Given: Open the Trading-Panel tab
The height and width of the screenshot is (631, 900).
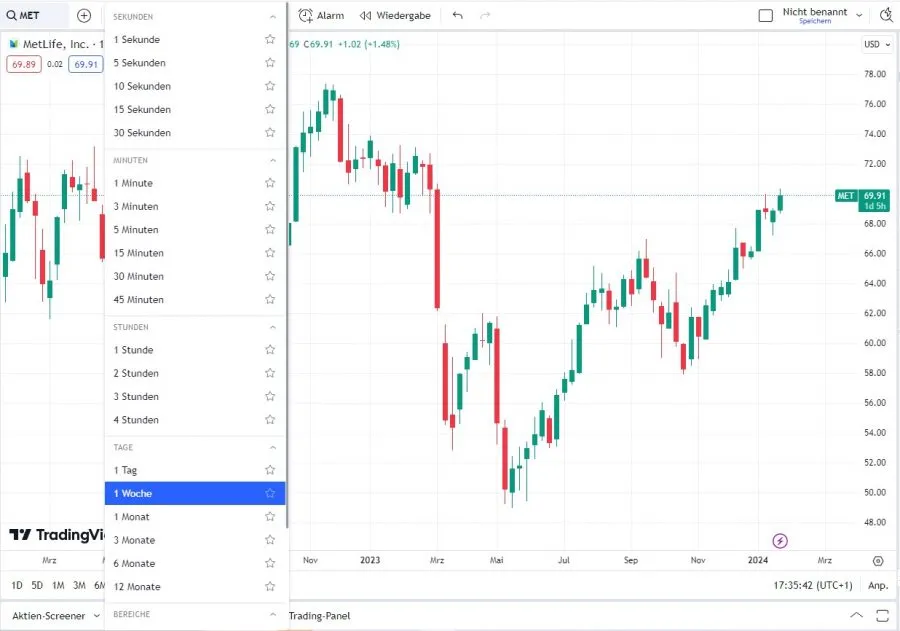Looking at the screenshot, I should [322, 616].
